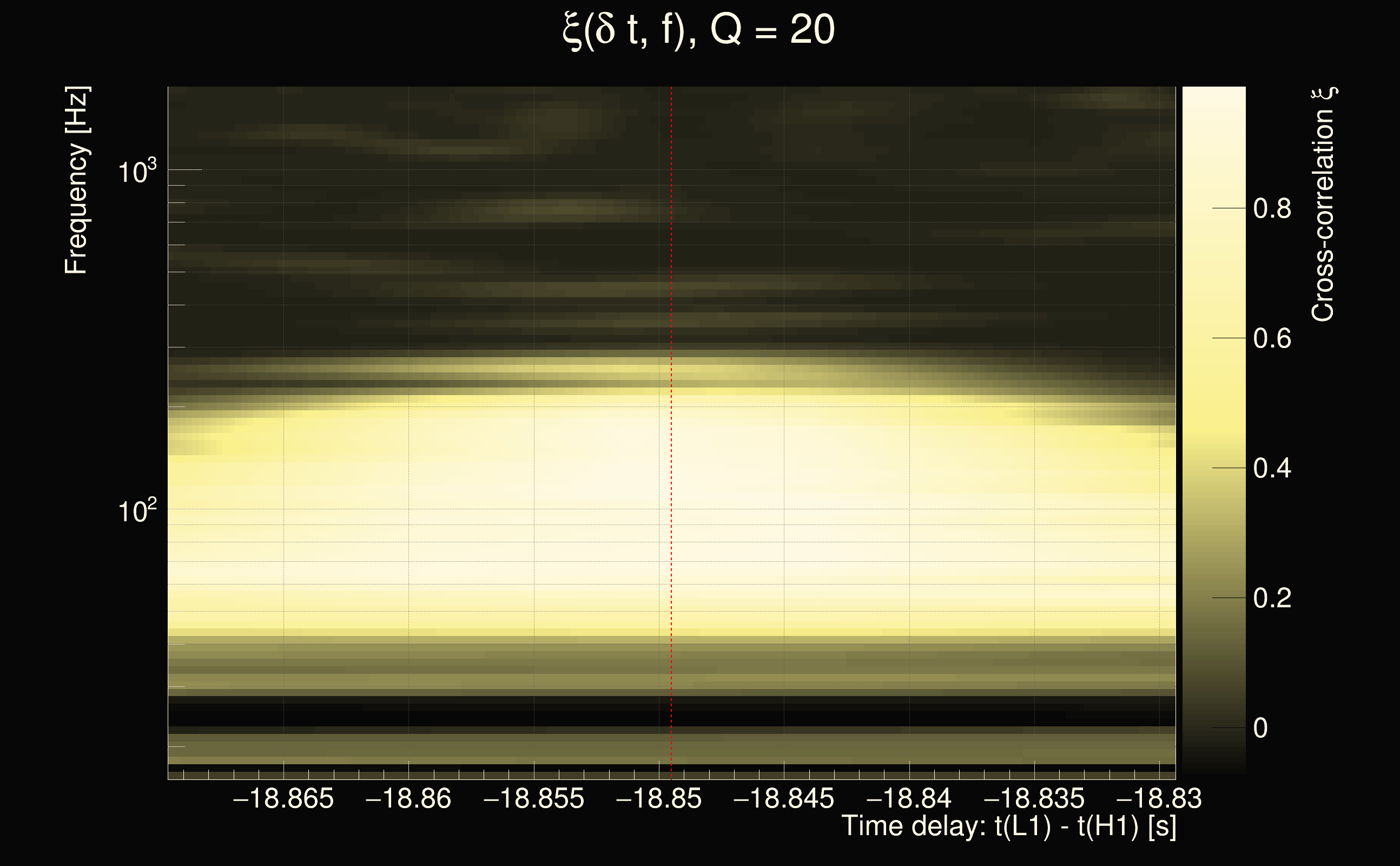This screenshot has width=1400, height=866.
Task: Click the 0 value on the colorbar
Action: [x=1260, y=729]
